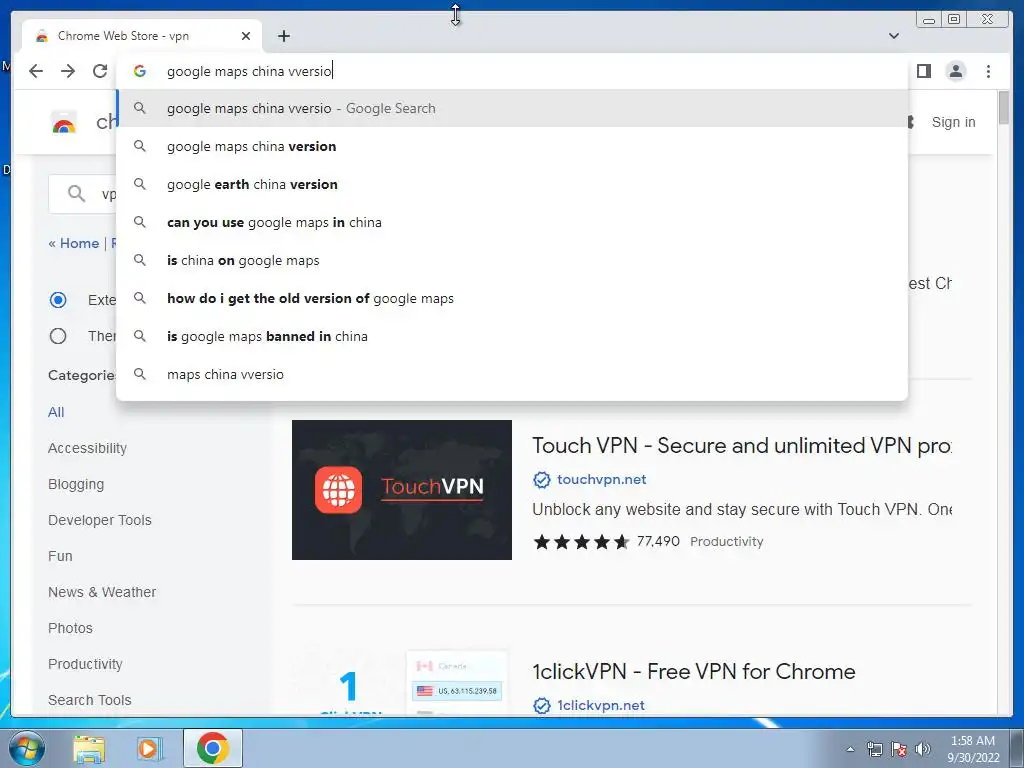
Task: Click the touchvpn.net publisher link
Action: pos(601,479)
